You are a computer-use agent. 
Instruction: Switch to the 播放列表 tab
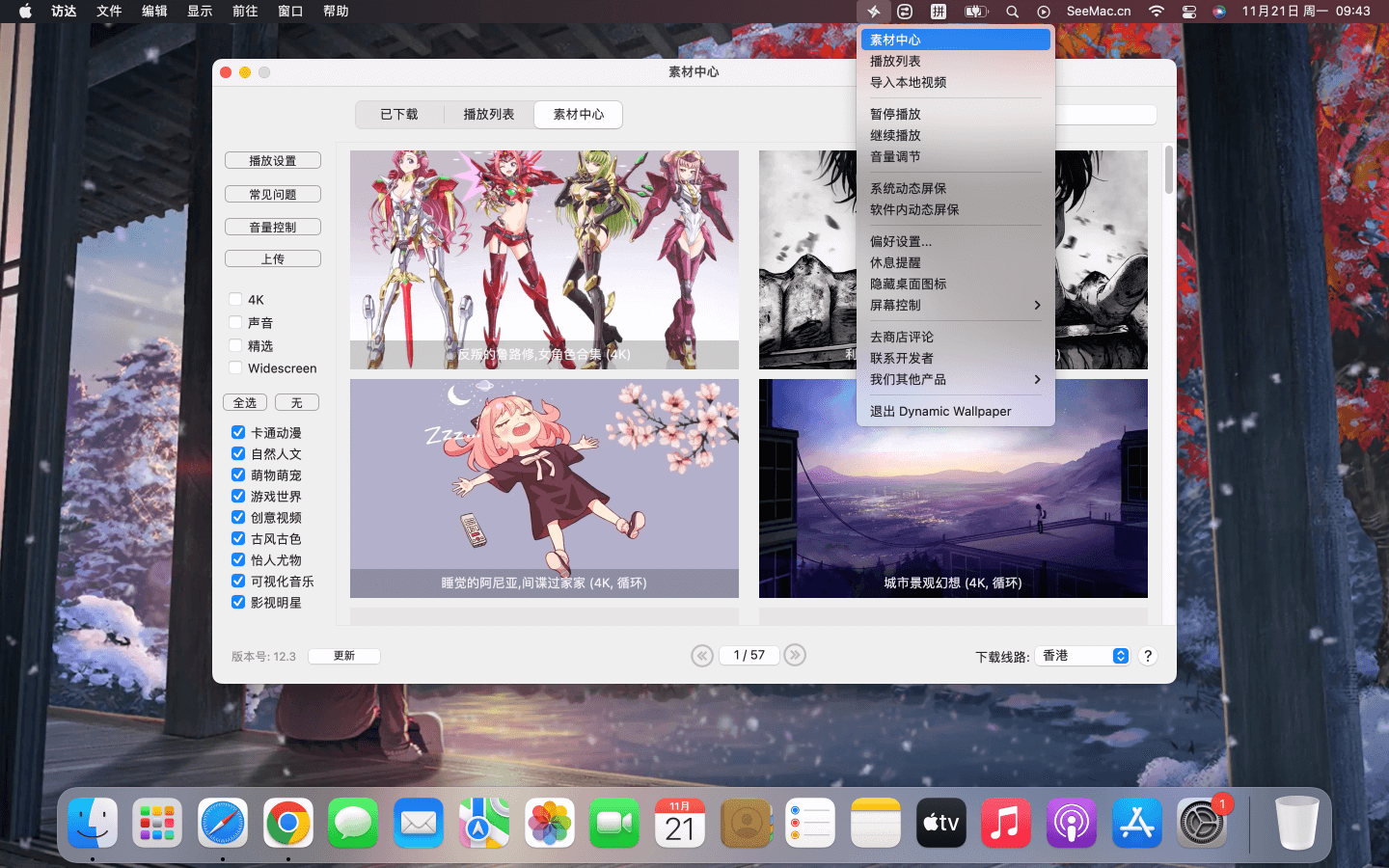[x=489, y=115]
